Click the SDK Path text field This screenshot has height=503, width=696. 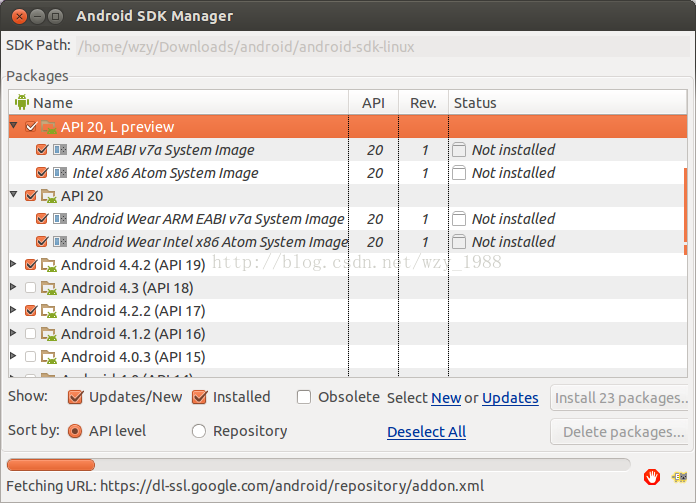pyautogui.click(x=383, y=47)
